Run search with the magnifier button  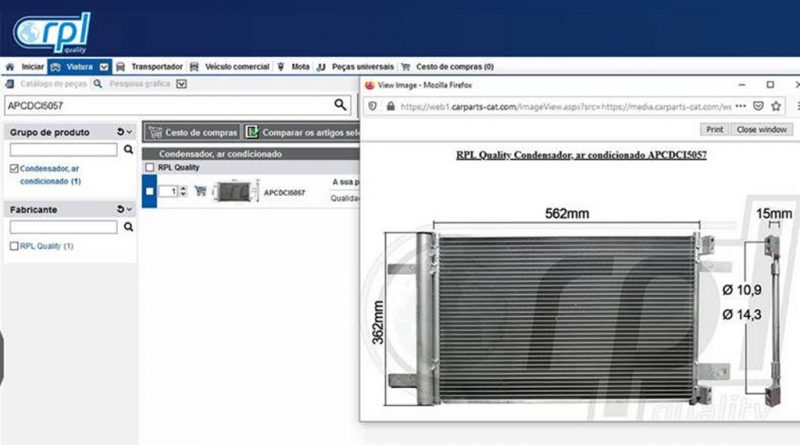pos(340,105)
